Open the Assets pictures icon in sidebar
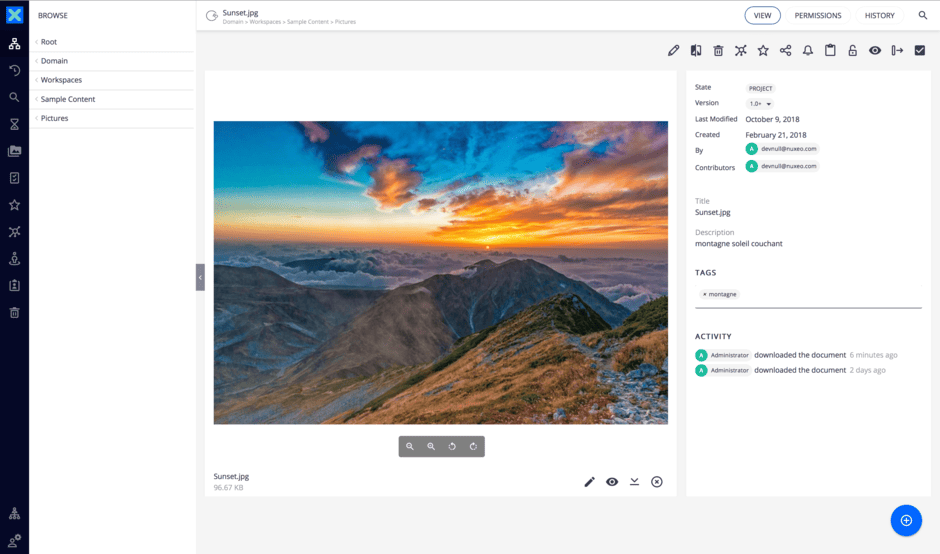Screen dimensions: 940x554 tap(14, 151)
